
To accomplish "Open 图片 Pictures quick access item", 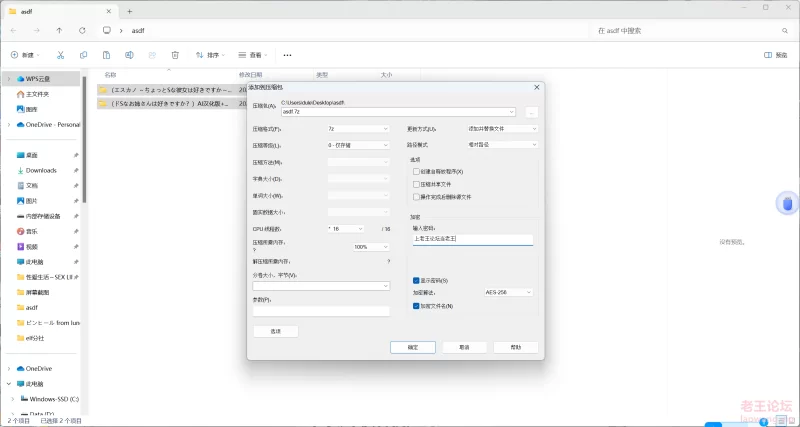I will [28, 201].
